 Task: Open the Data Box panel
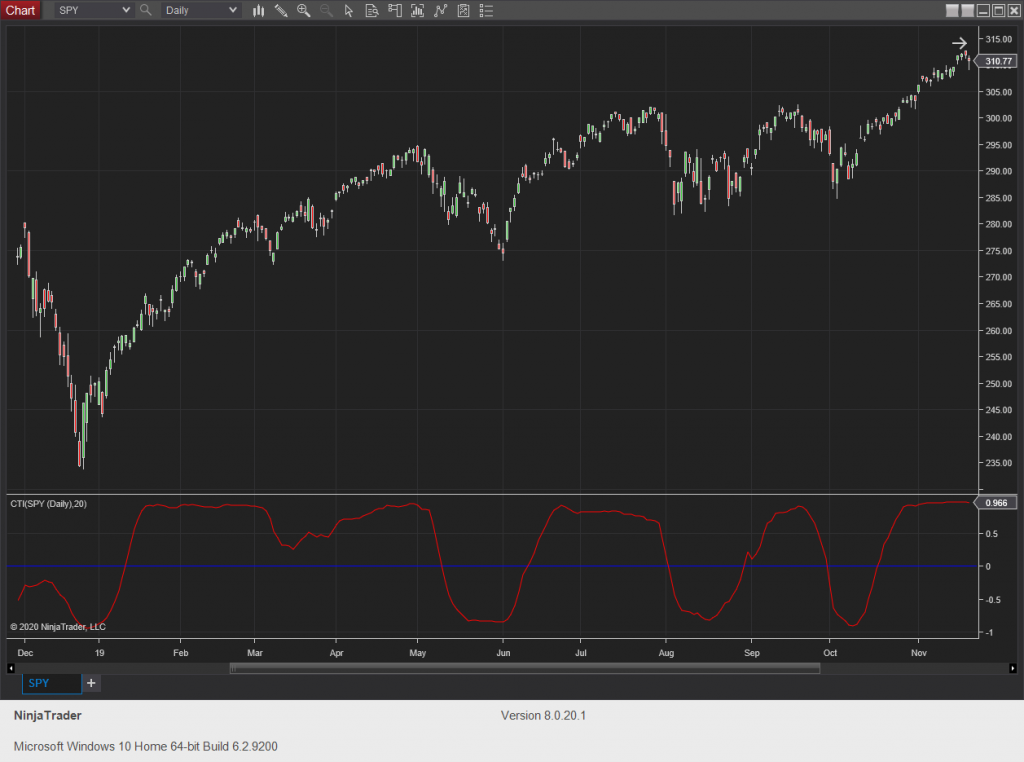click(x=372, y=11)
